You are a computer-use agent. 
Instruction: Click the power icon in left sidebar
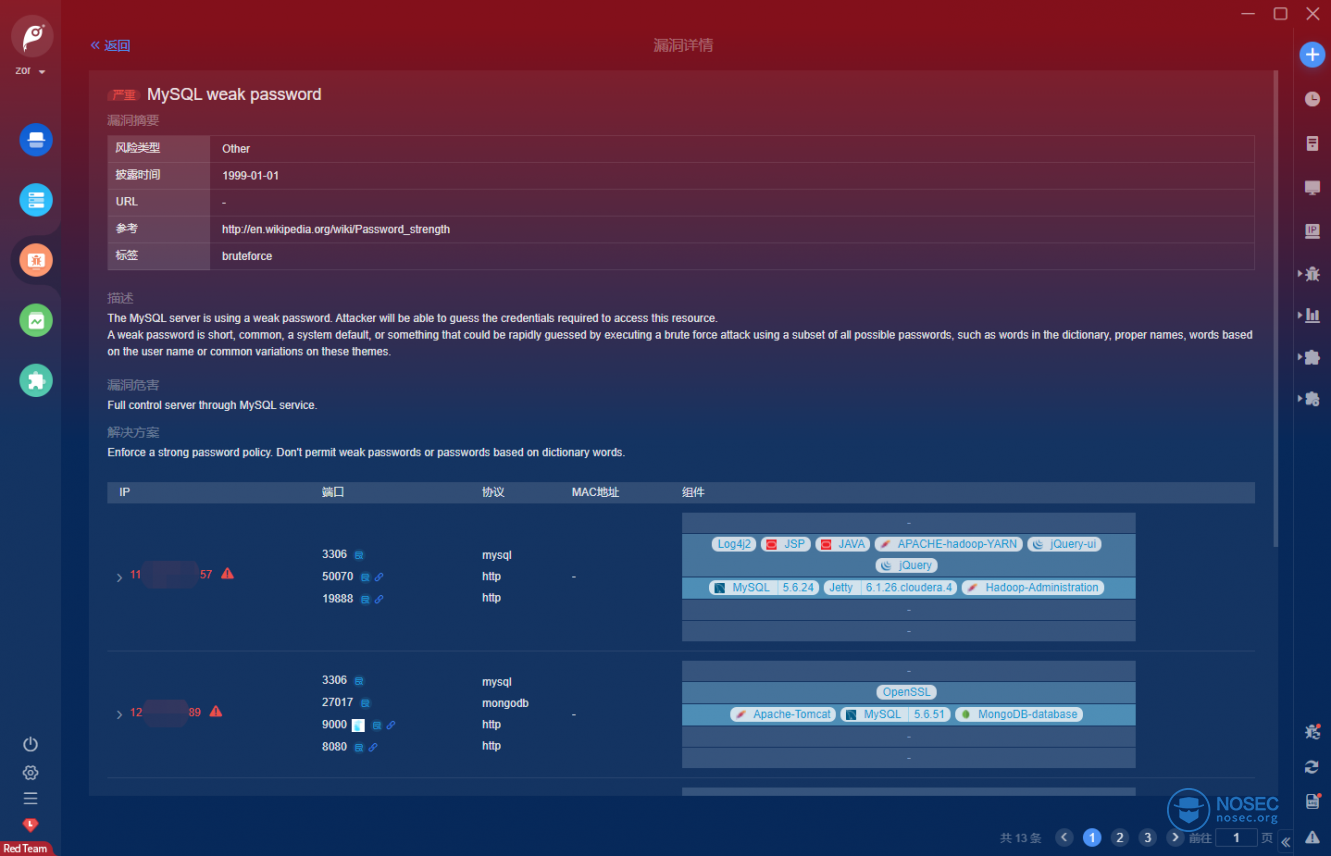[x=31, y=744]
